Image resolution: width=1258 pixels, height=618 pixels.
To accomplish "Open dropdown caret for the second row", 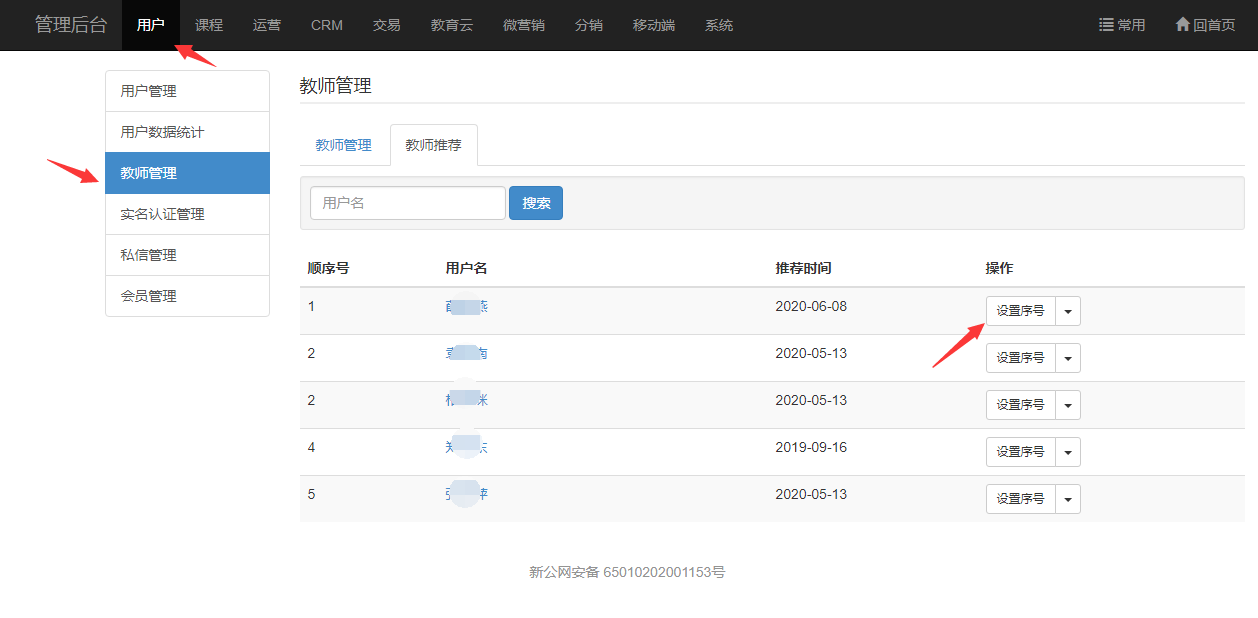I will (x=1068, y=358).
